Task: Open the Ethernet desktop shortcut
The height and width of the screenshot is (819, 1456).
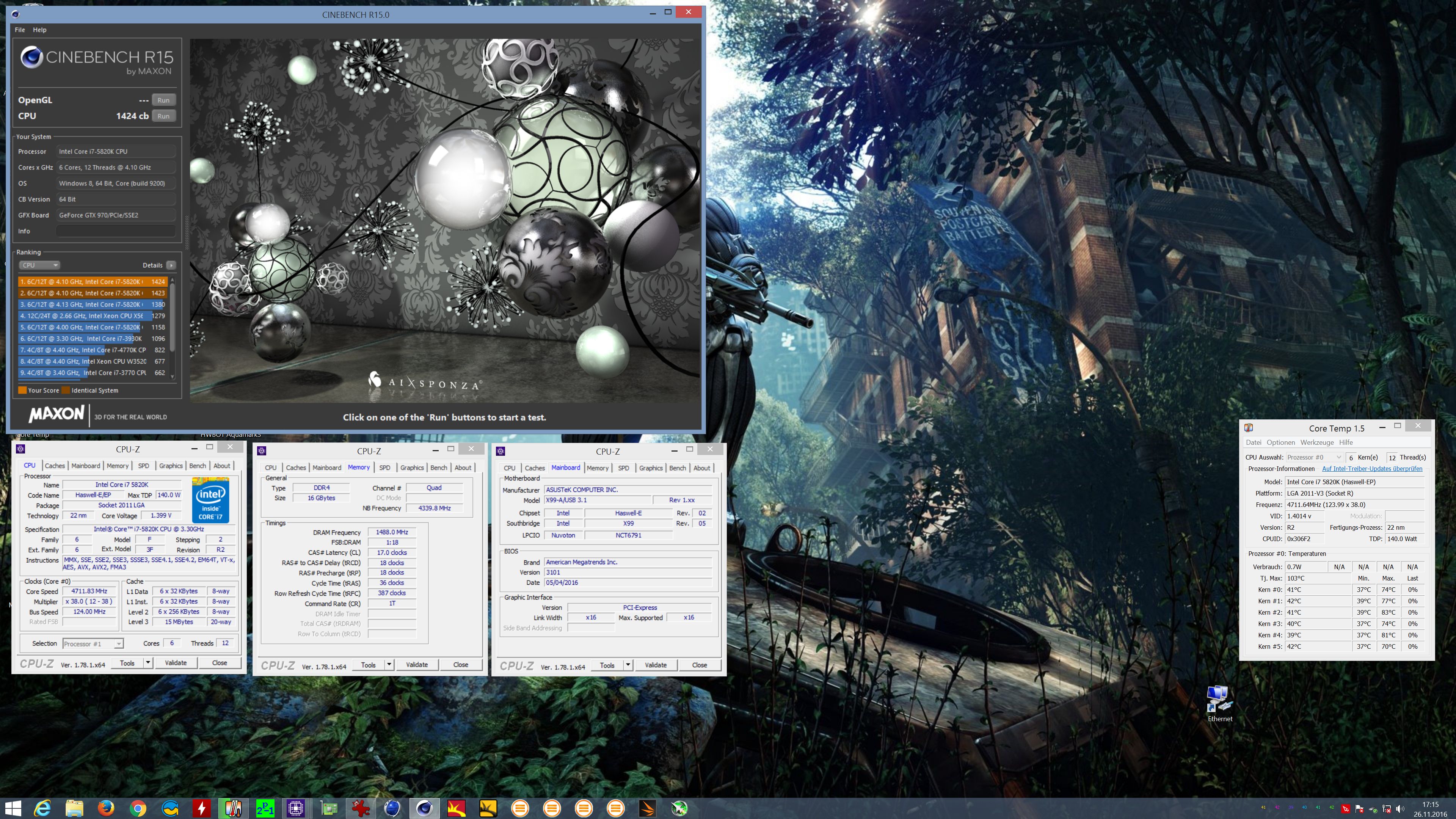Action: pos(1220,703)
